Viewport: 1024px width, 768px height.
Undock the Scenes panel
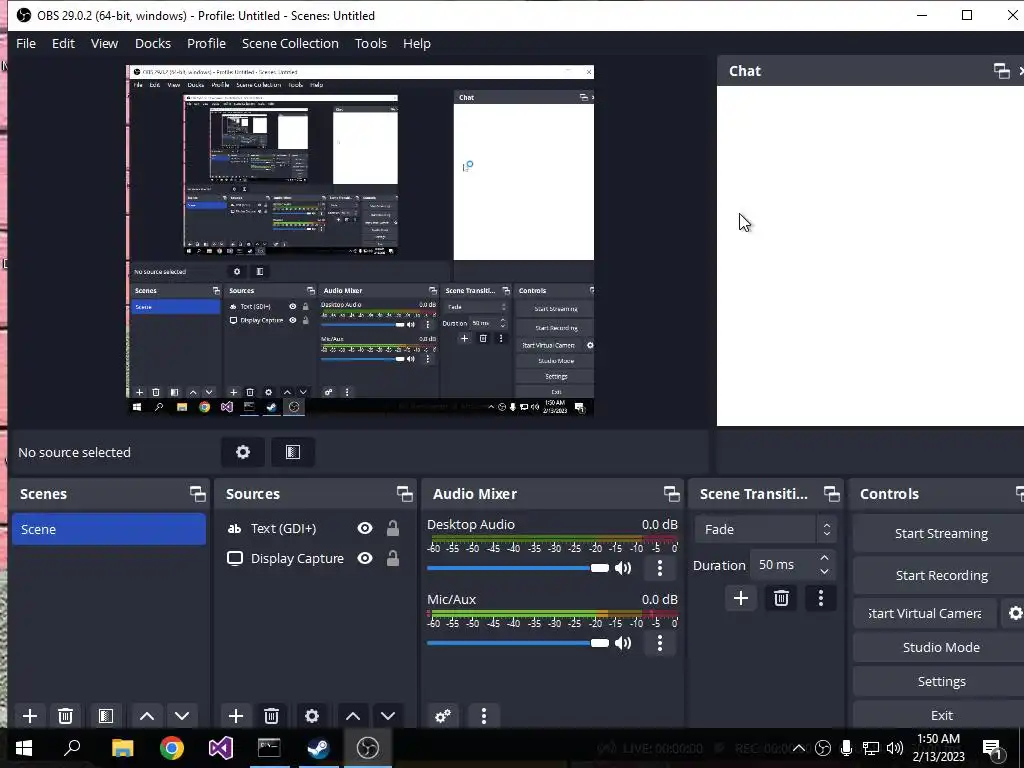197,494
